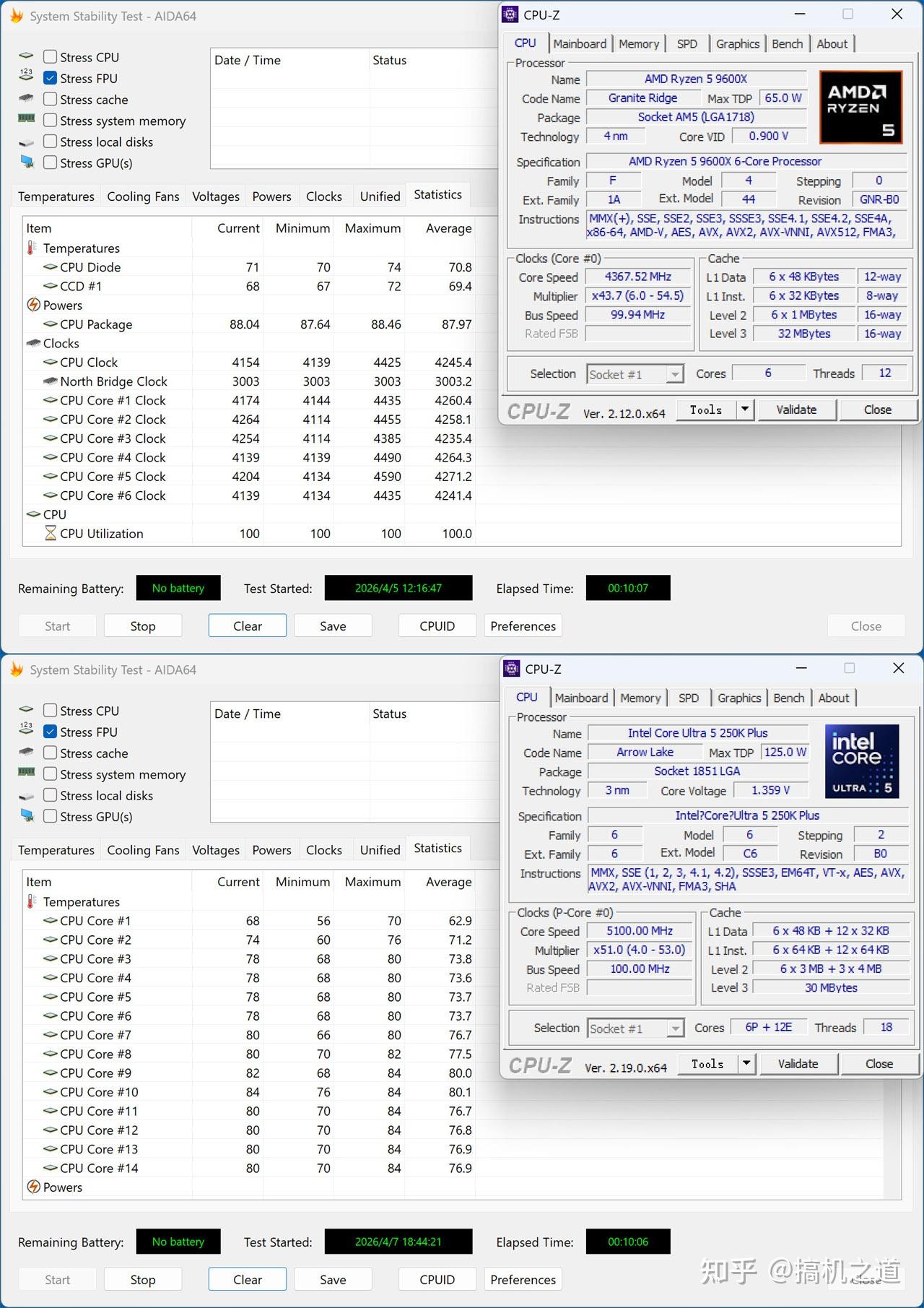Click Stress CPU chip icon in top AIDA64
This screenshot has width=924, height=1308.
coord(26,56)
